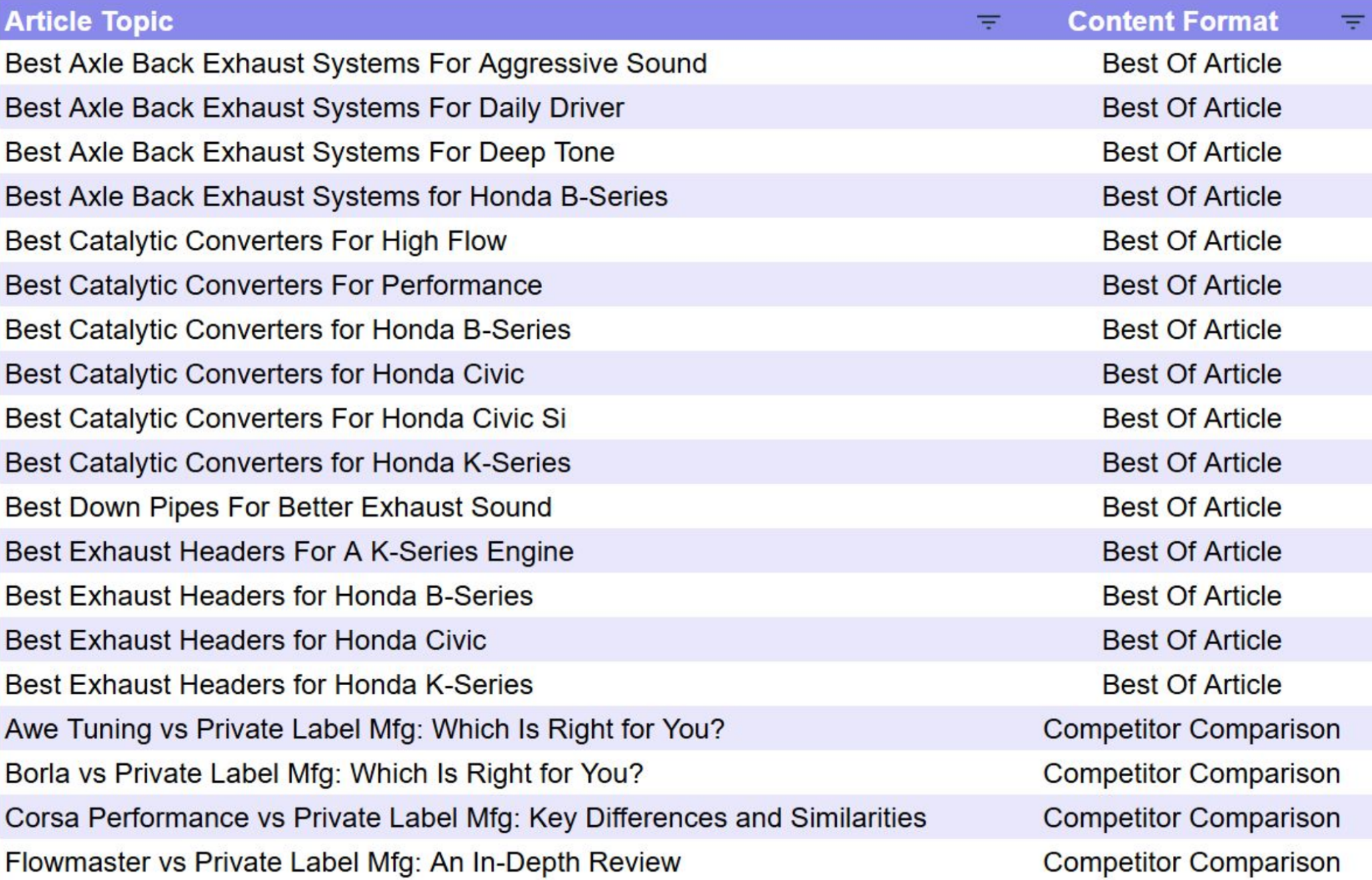
Task: Select 'Best Exhaust Headers for Honda Civic' cell
Action: (x=245, y=641)
